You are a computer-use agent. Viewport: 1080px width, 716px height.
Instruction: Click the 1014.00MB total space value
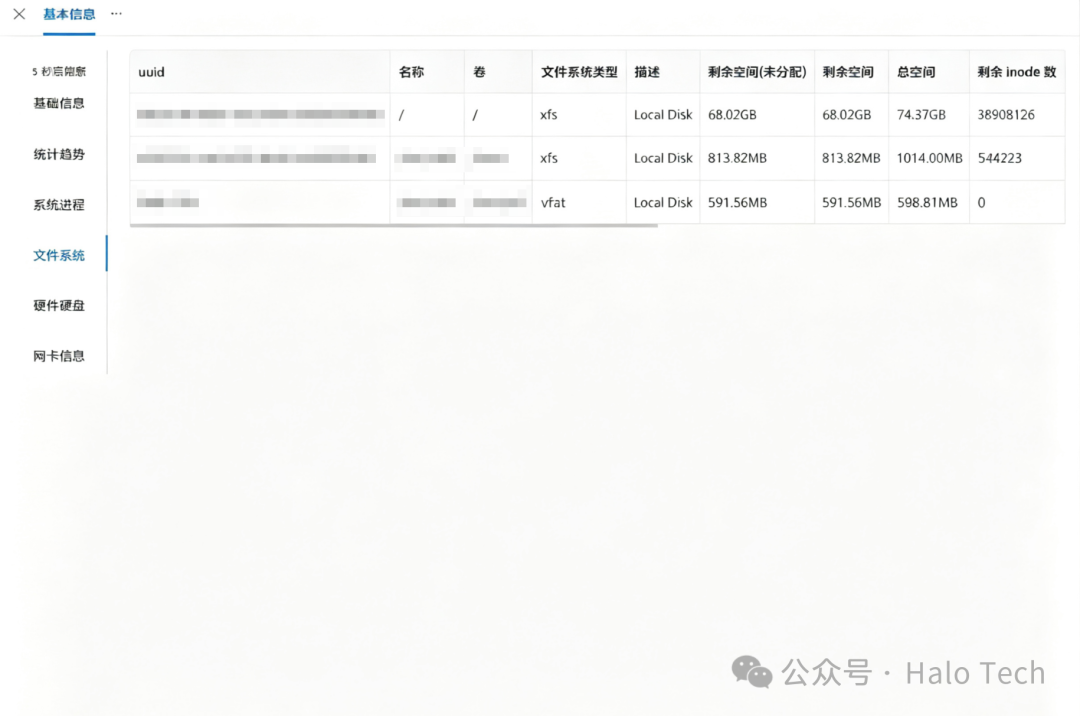click(929, 158)
